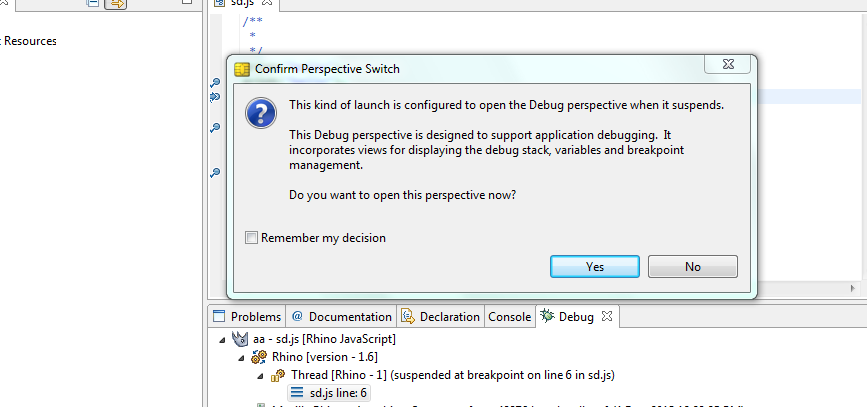Viewport: 867px width, 407px height.
Task: Close the Debug view tab
Action: click(607, 317)
